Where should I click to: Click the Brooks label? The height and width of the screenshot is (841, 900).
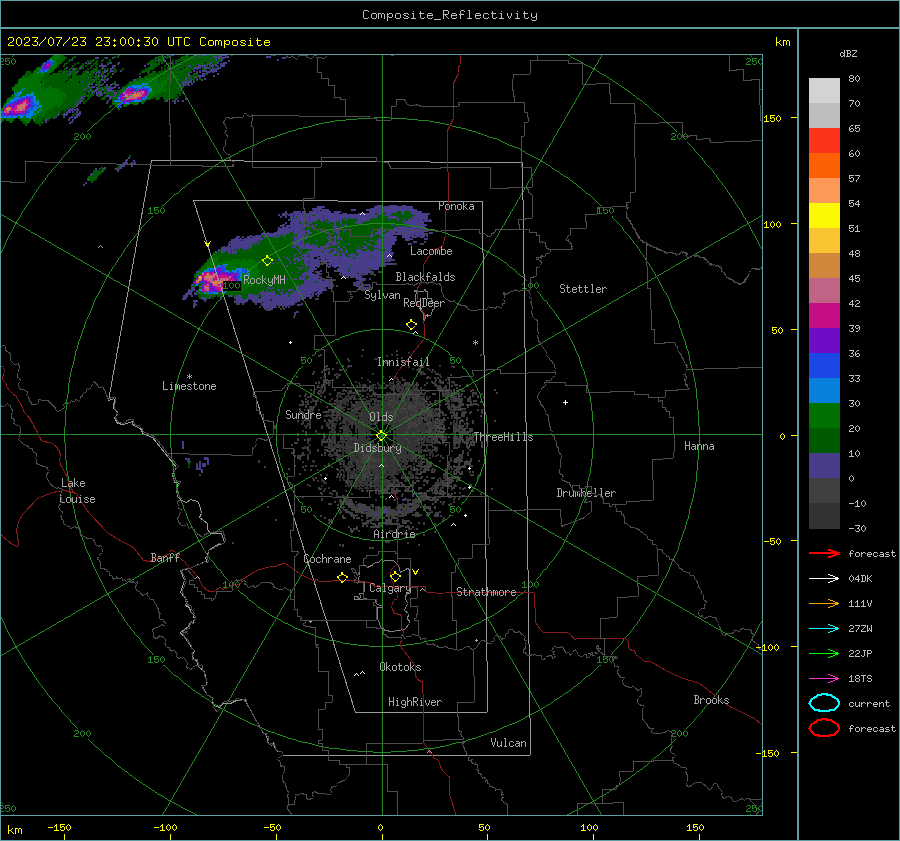click(711, 700)
